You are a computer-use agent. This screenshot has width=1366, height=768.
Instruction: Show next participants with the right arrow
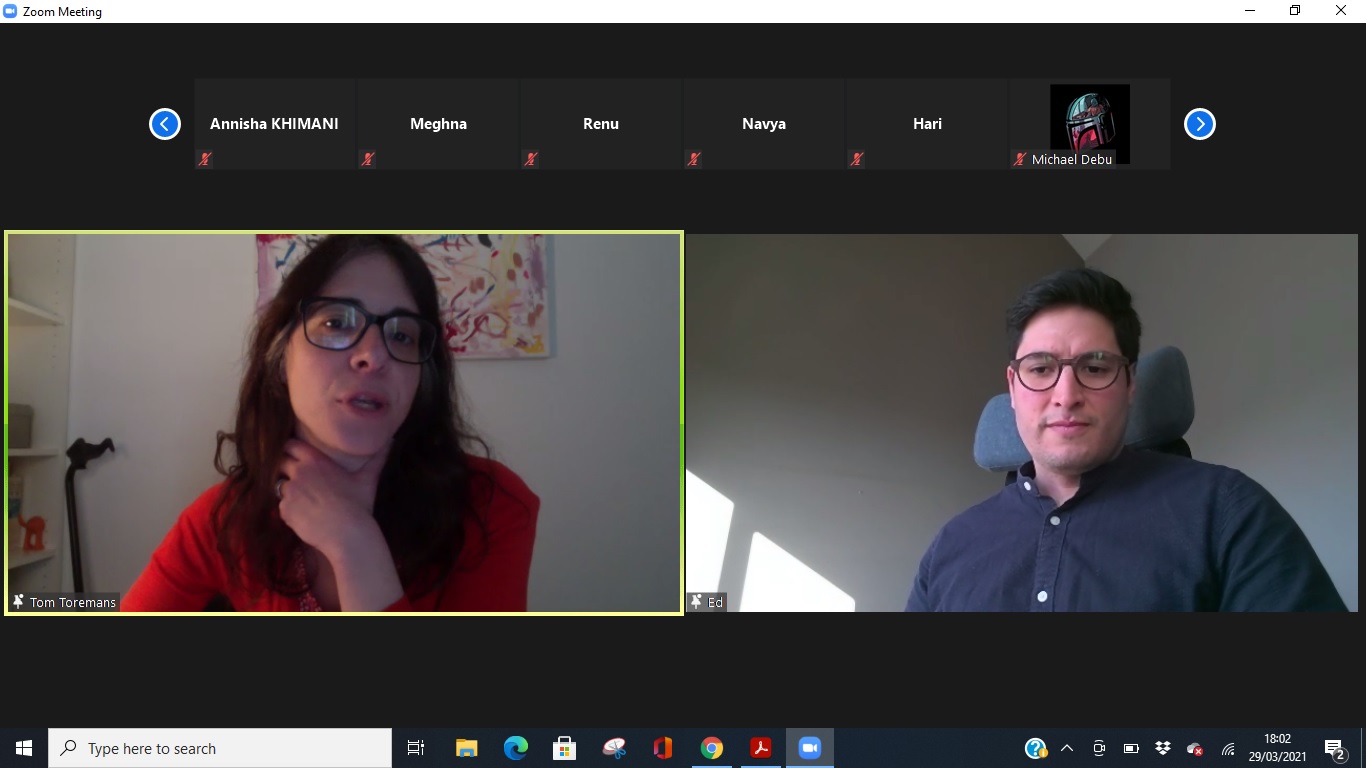tap(1199, 124)
